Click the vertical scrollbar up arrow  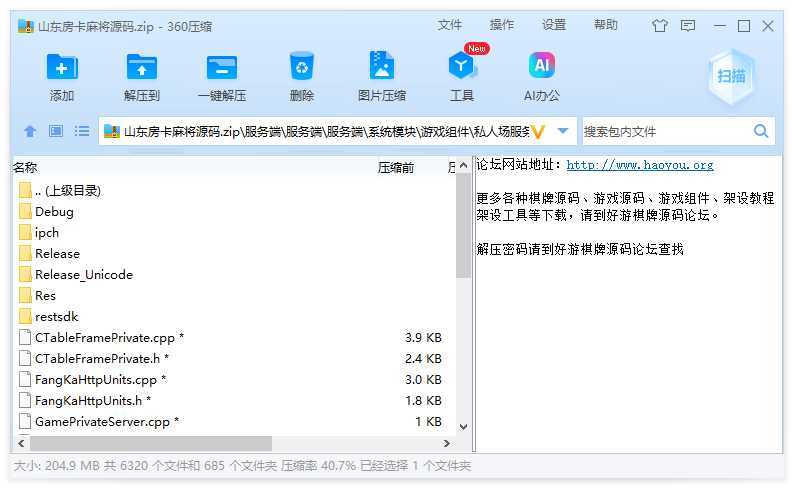tap(463, 166)
